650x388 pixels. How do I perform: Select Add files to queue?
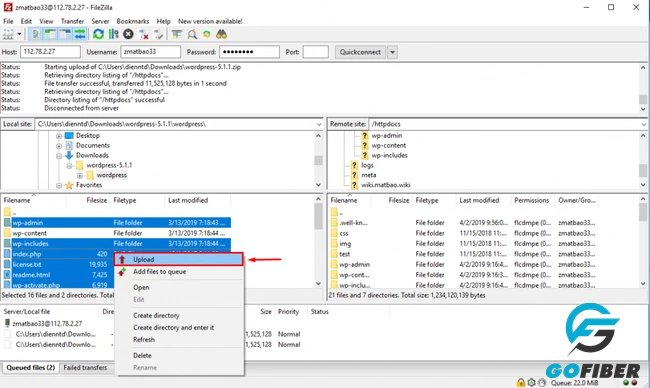(x=159, y=272)
